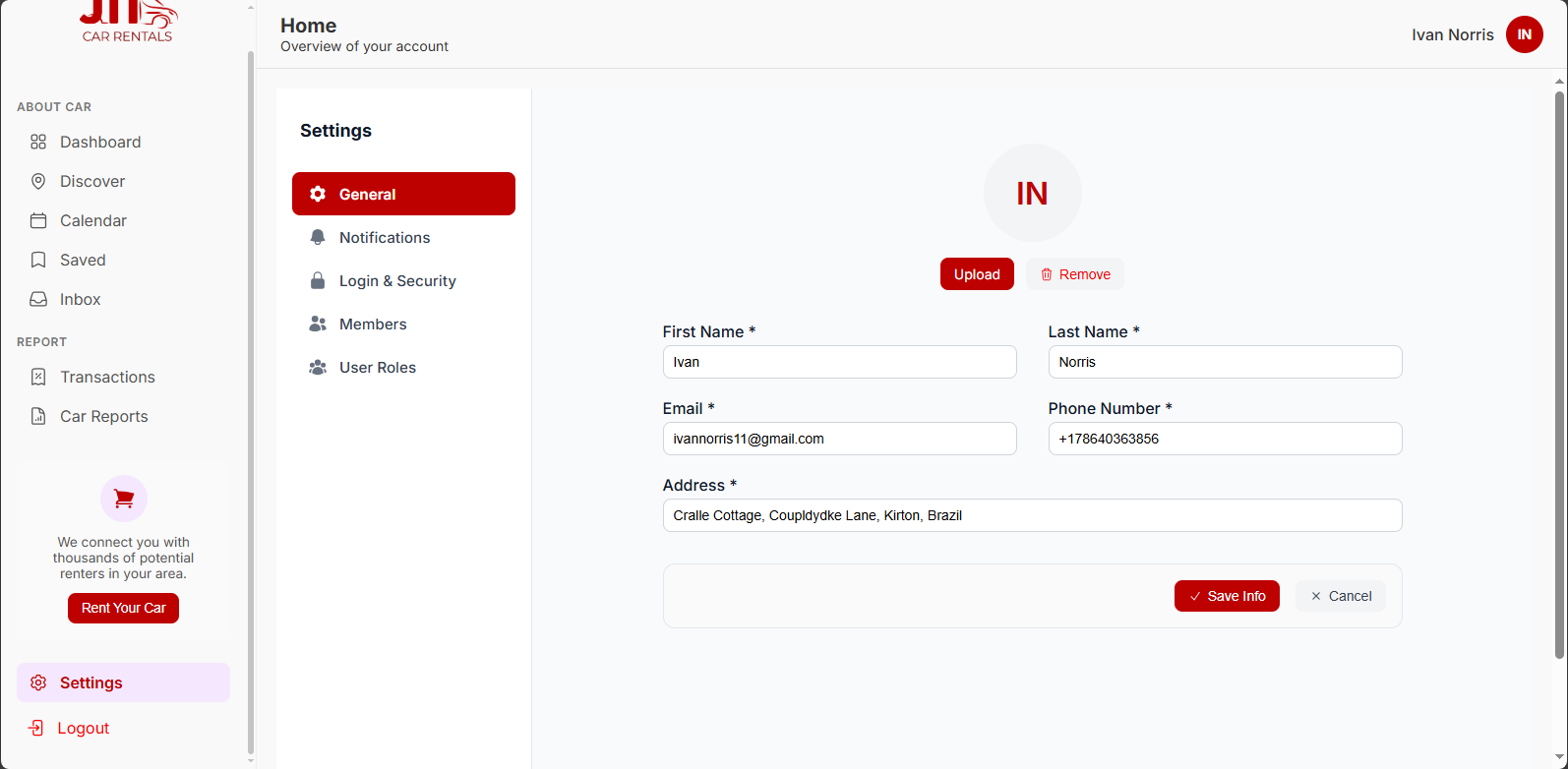Click the Logout arrow icon
Screen dimensions: 1568x769
coord(36,728)
